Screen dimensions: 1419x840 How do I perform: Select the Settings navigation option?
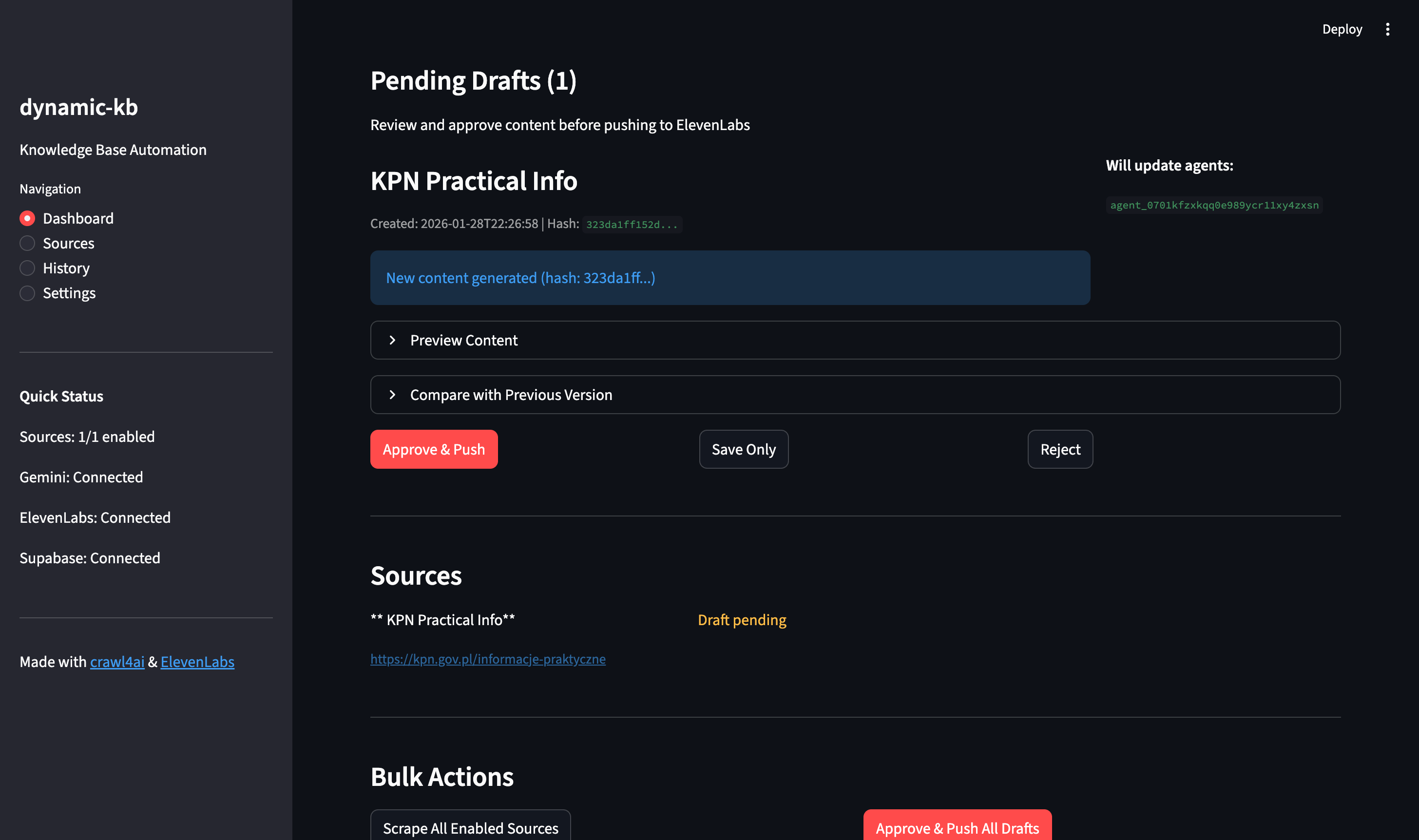[69, 293]
